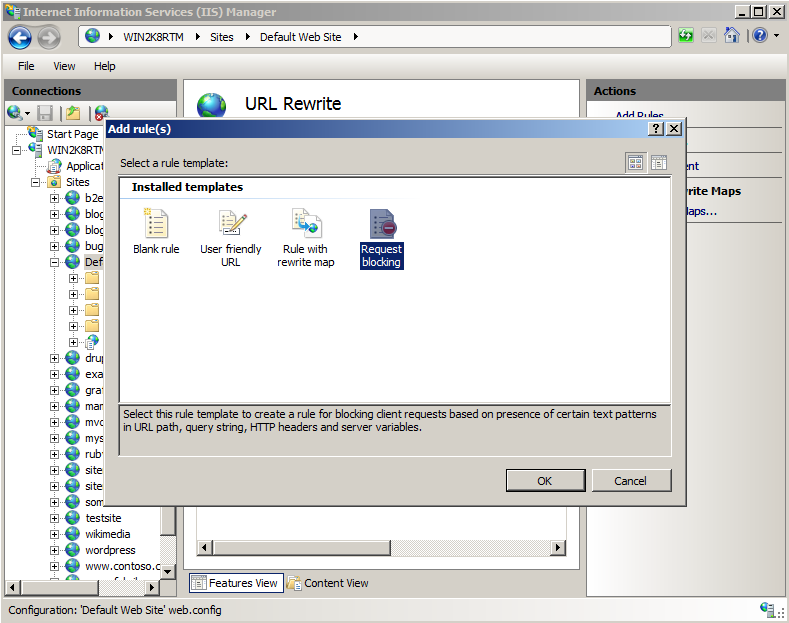Click OK to confirm rule template

coord(545,481)
